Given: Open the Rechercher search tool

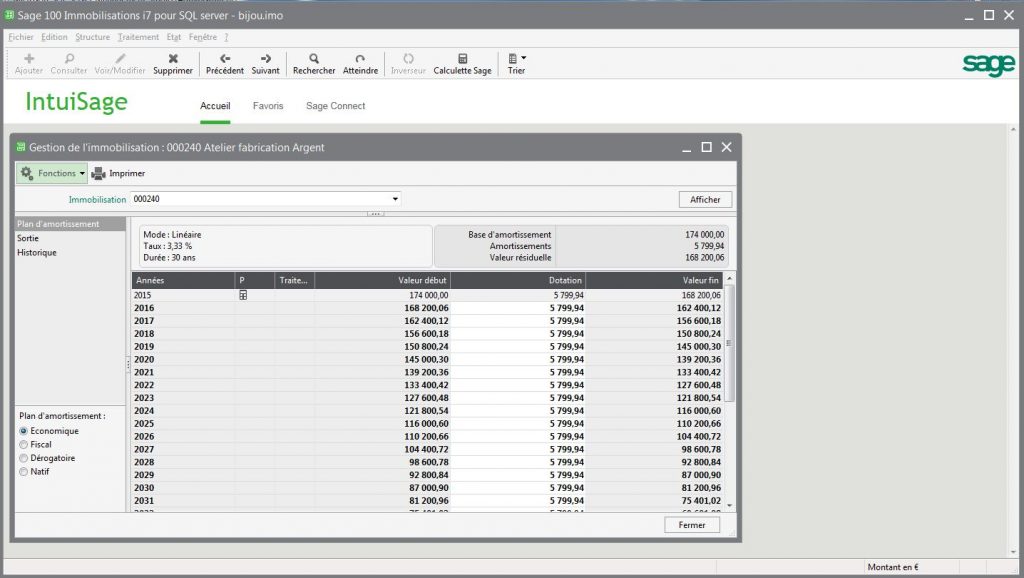Looking at the screenshot, I should (314, 63).
